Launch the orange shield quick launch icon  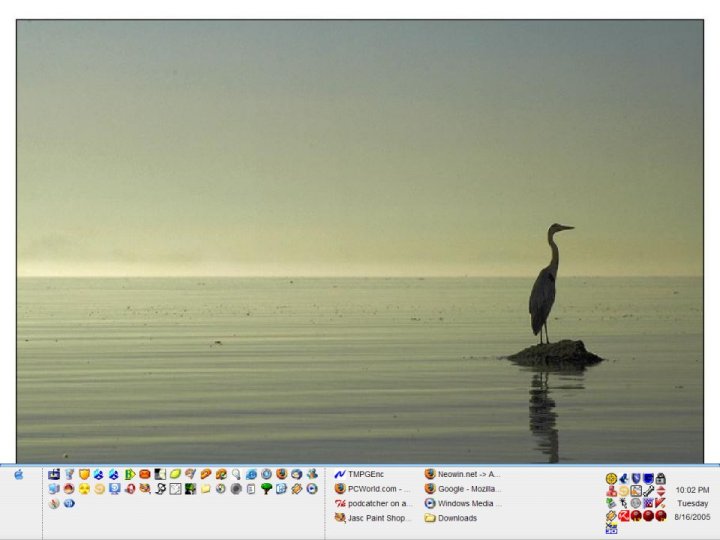[84, 474]
